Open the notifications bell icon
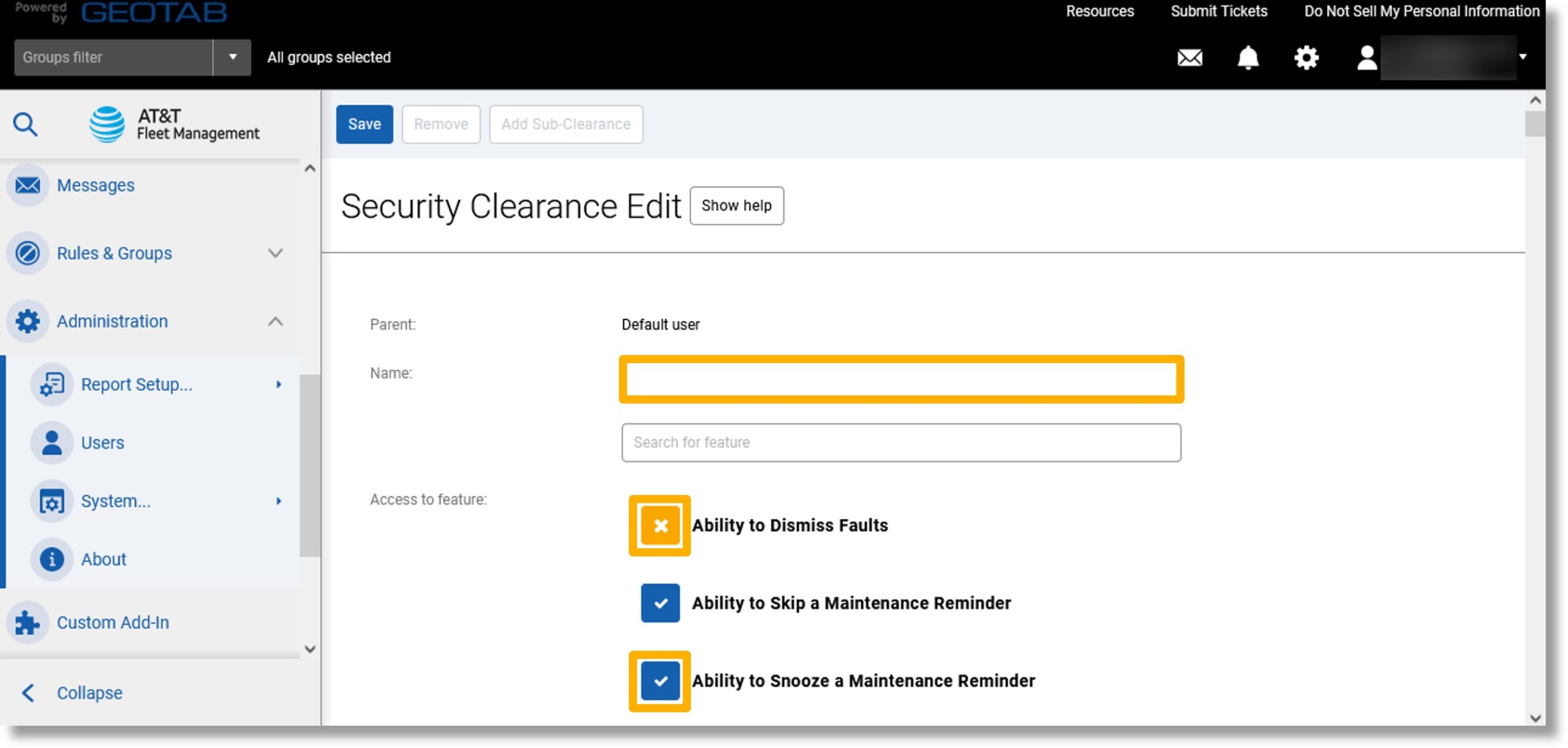The image size is (1568, 748). [x=1248, y=58]
